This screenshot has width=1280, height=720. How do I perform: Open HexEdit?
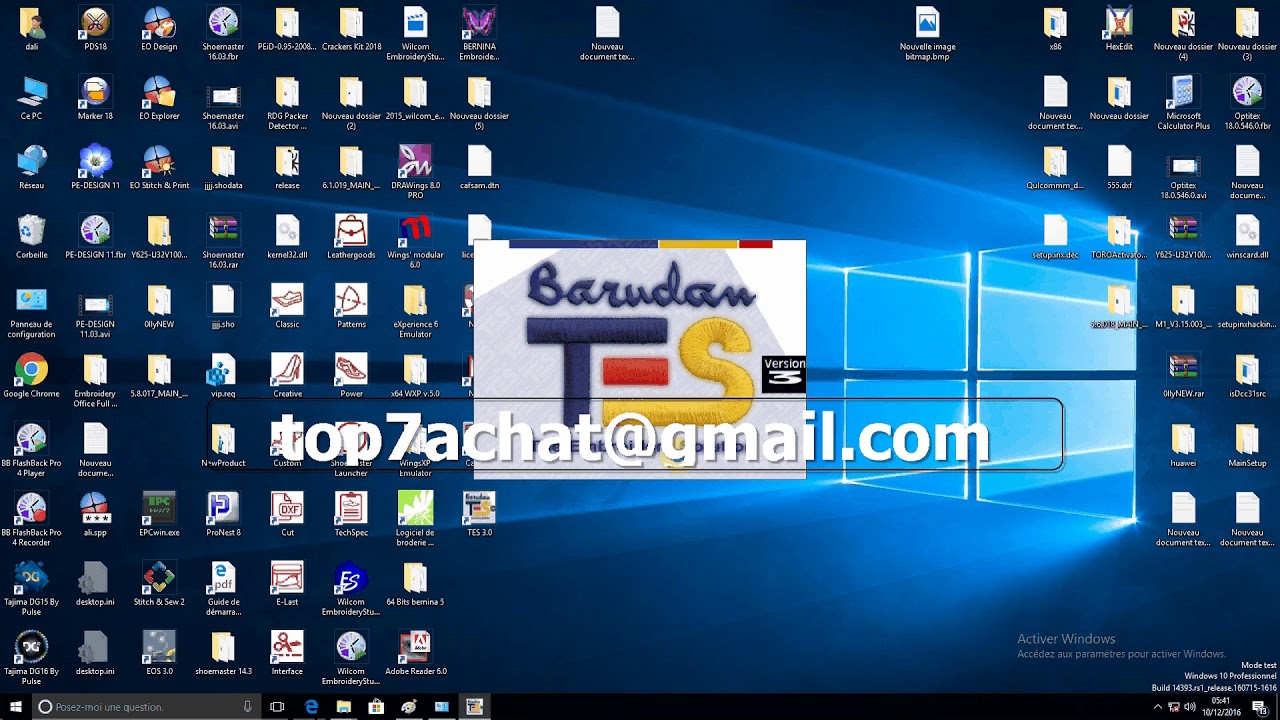click(1119, 20)
